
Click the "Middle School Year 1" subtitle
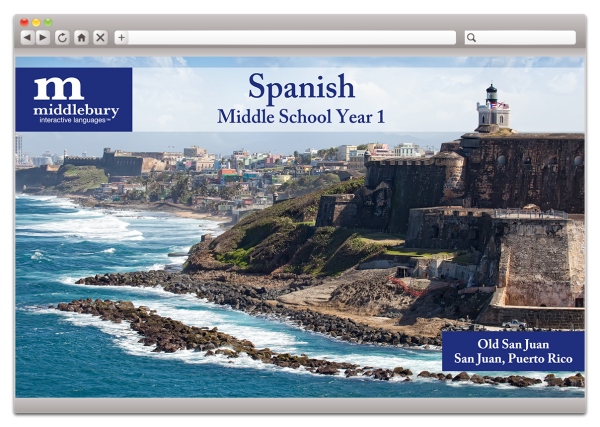[301, 116]
